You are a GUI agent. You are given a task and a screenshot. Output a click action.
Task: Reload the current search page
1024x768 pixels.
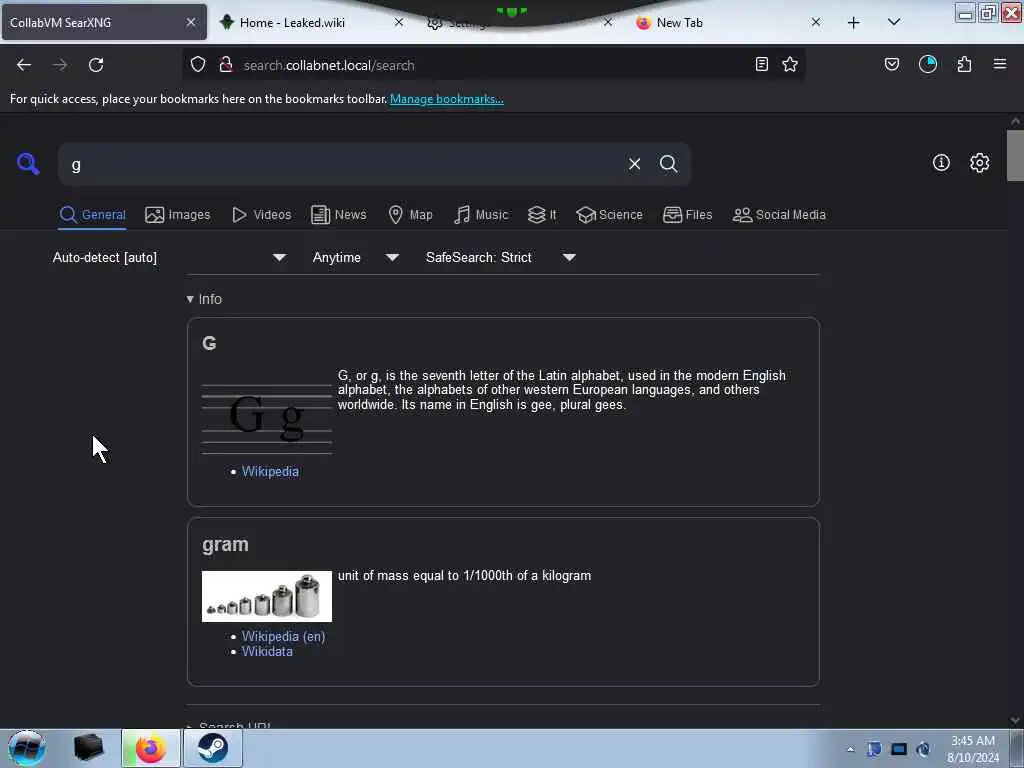point(96,65)
